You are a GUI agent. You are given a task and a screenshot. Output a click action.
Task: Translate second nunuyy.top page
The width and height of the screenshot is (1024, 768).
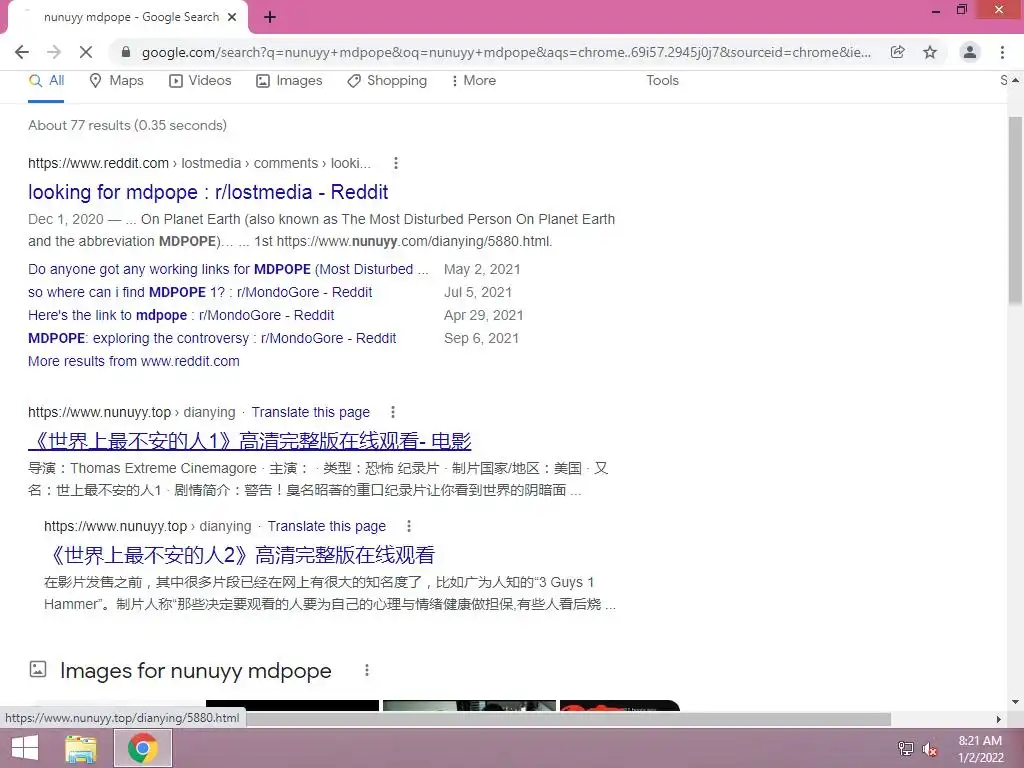327,526
